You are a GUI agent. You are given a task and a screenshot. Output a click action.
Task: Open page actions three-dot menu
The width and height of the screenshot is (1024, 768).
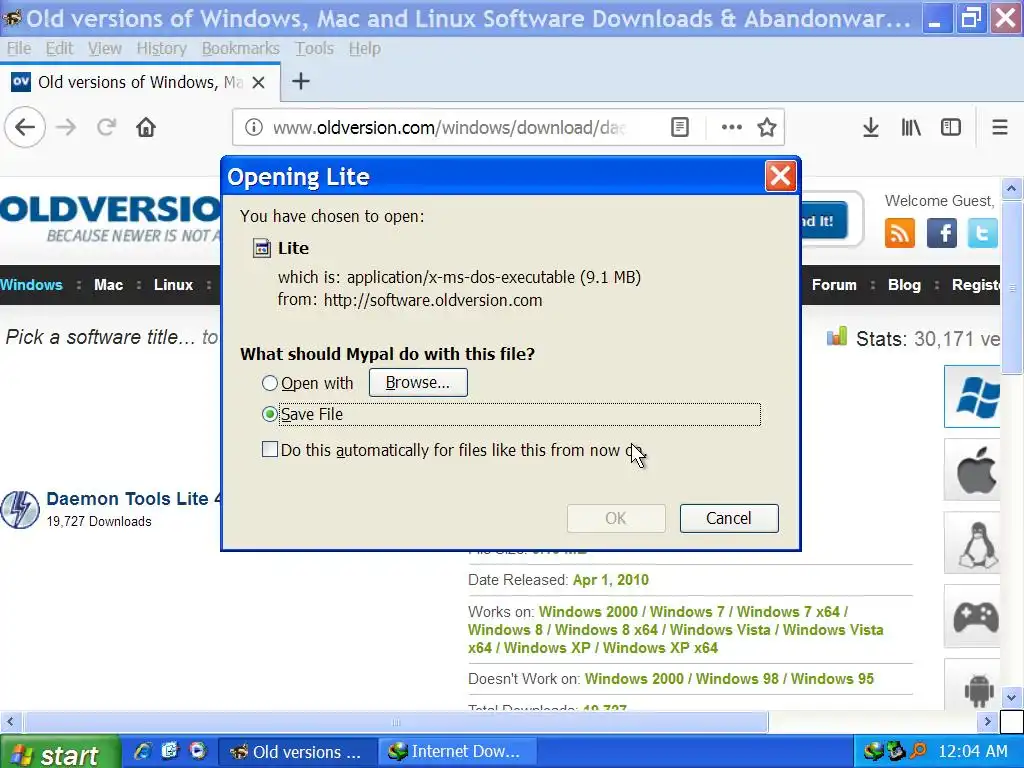pos(731,127)
